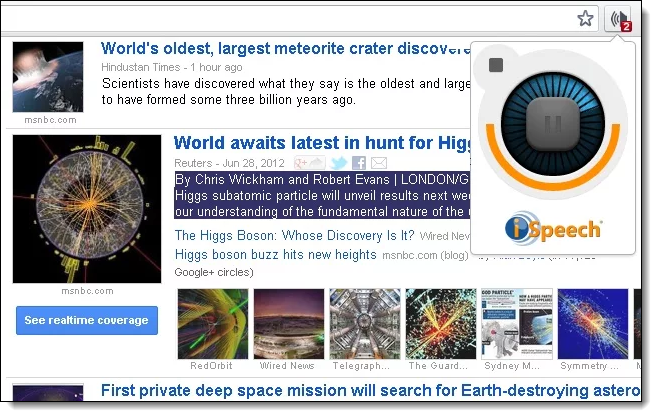Share the Higgs story on Facebook
The width and height of the screenshot is (657, 417).
tap(359, 163)
